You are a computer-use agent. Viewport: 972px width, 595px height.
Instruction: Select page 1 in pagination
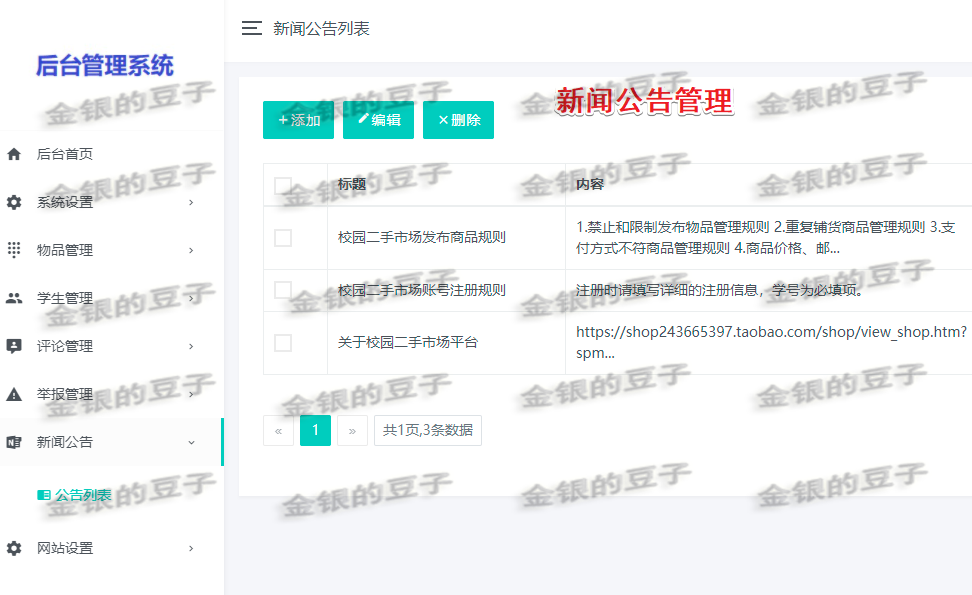[x=315, y=430]
